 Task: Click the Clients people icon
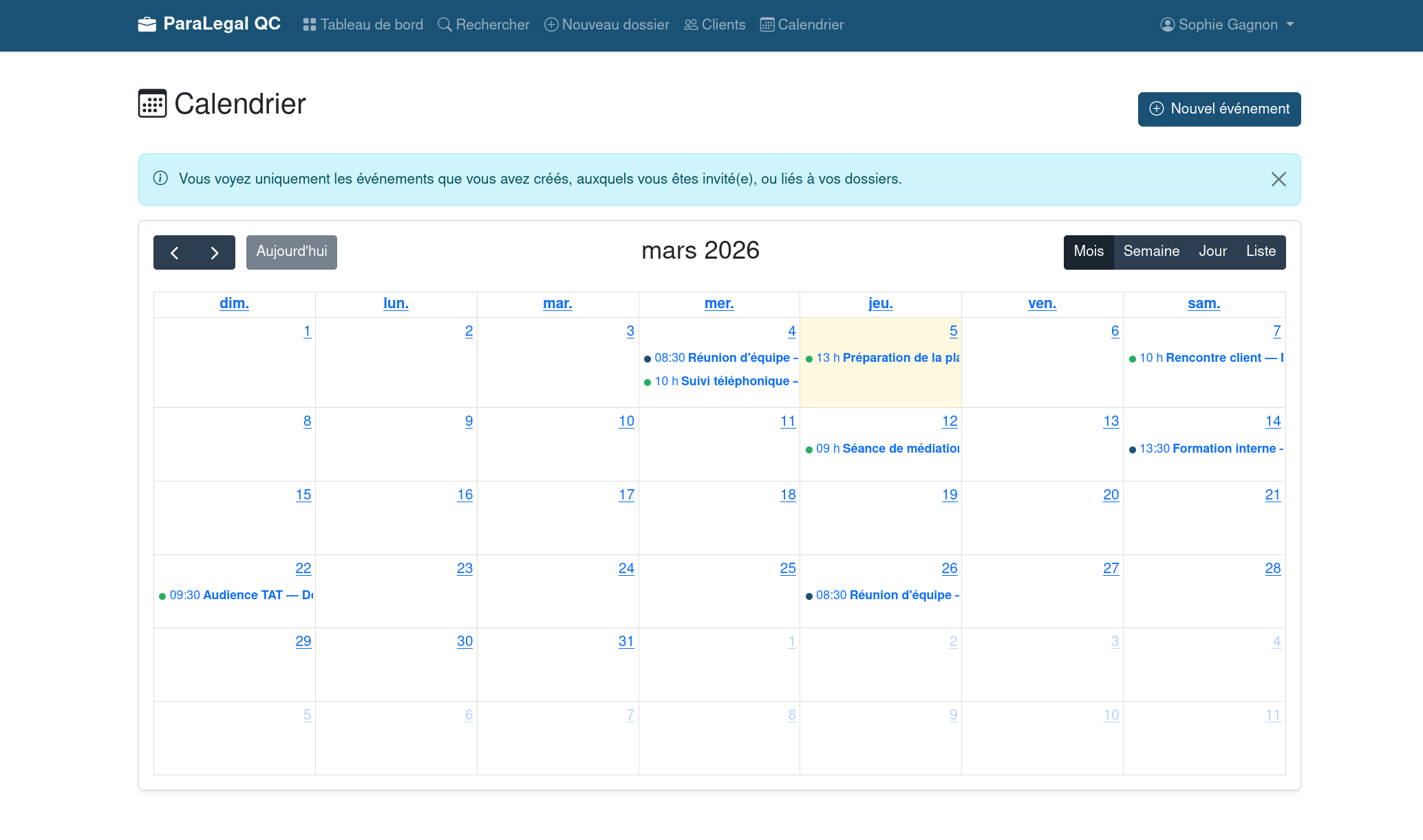(x=690, y=24)
